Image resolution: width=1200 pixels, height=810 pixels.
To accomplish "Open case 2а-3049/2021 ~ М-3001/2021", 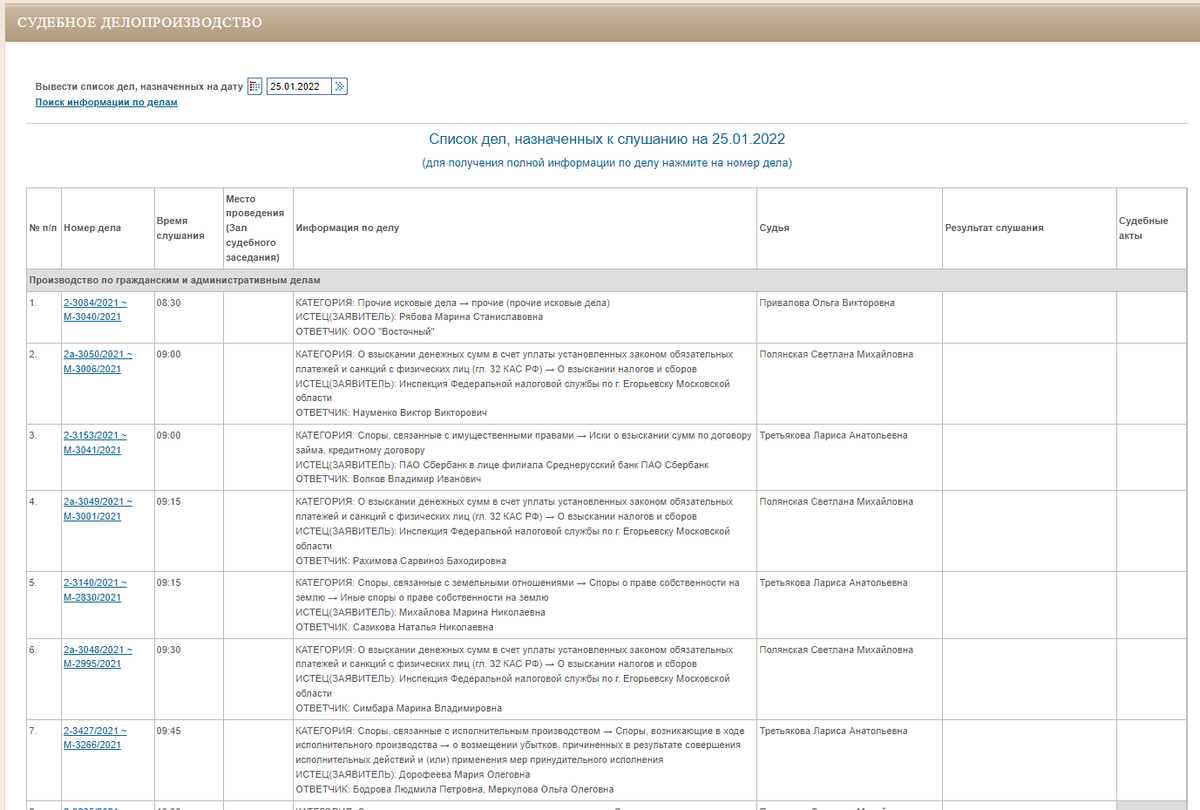I will pos(97,509).
